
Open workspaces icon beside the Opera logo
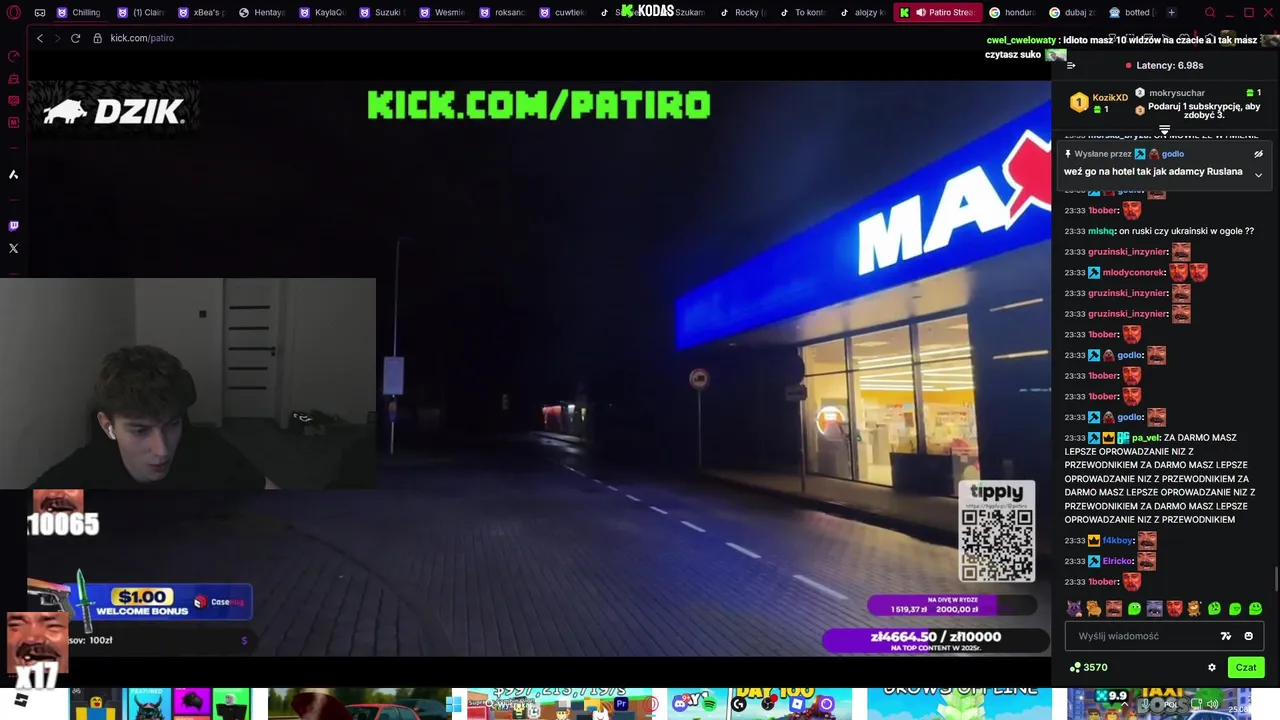pyautogui.click(x=39, y=12)
